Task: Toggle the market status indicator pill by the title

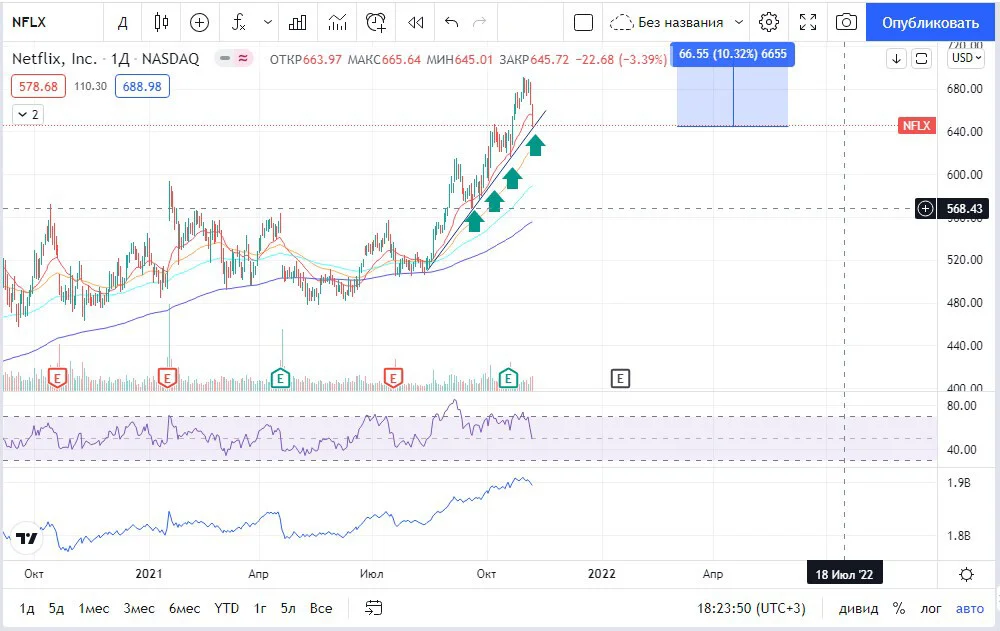Action: pos(234,59)
